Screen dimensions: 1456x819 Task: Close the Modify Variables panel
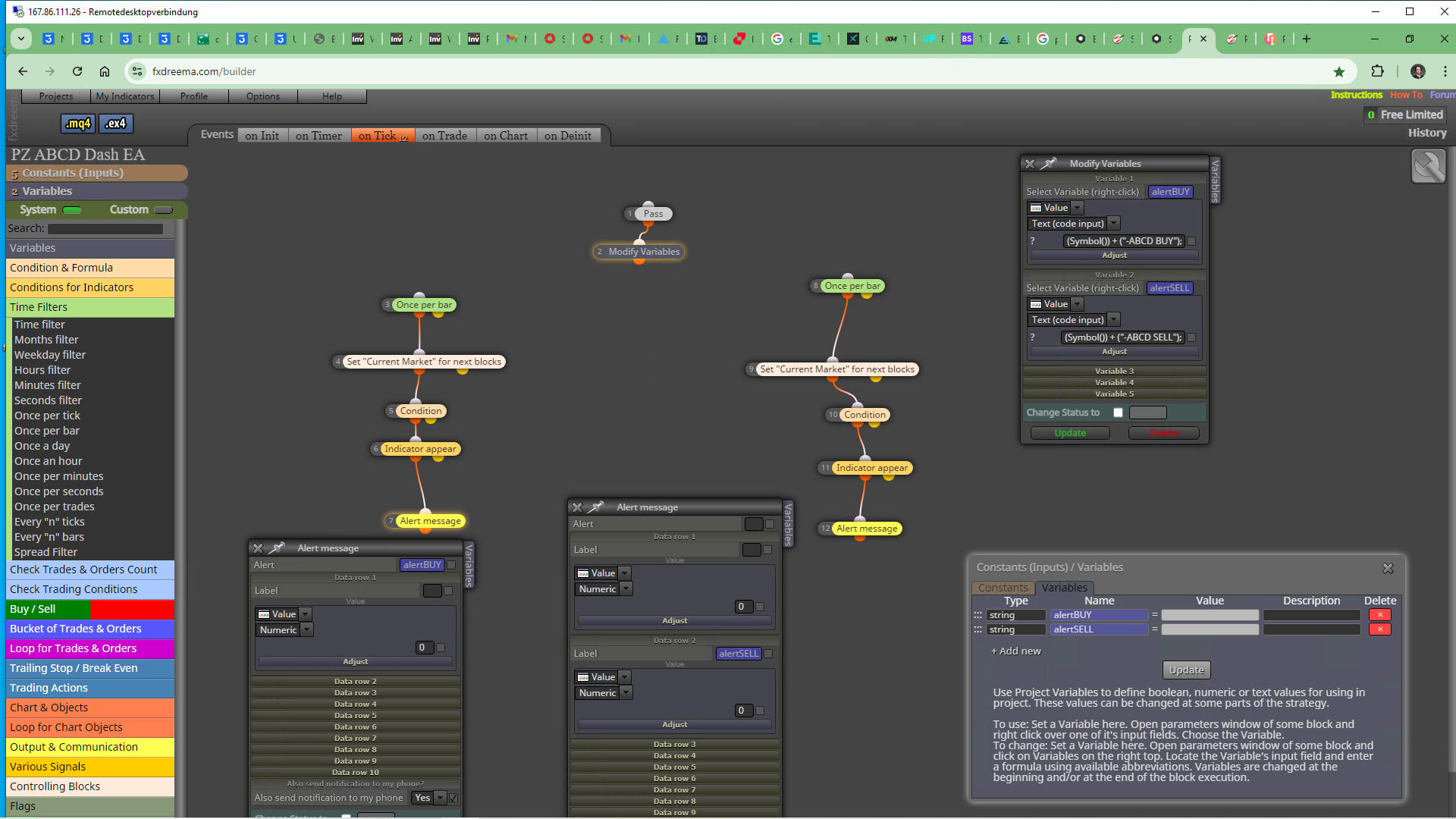[1030, 164]
